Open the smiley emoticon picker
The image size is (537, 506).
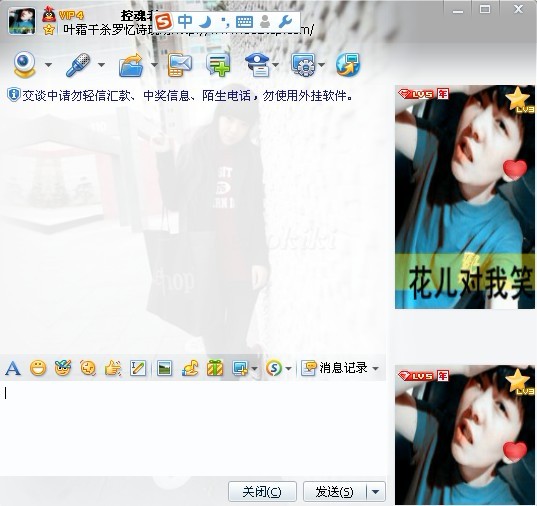(38, 369)
